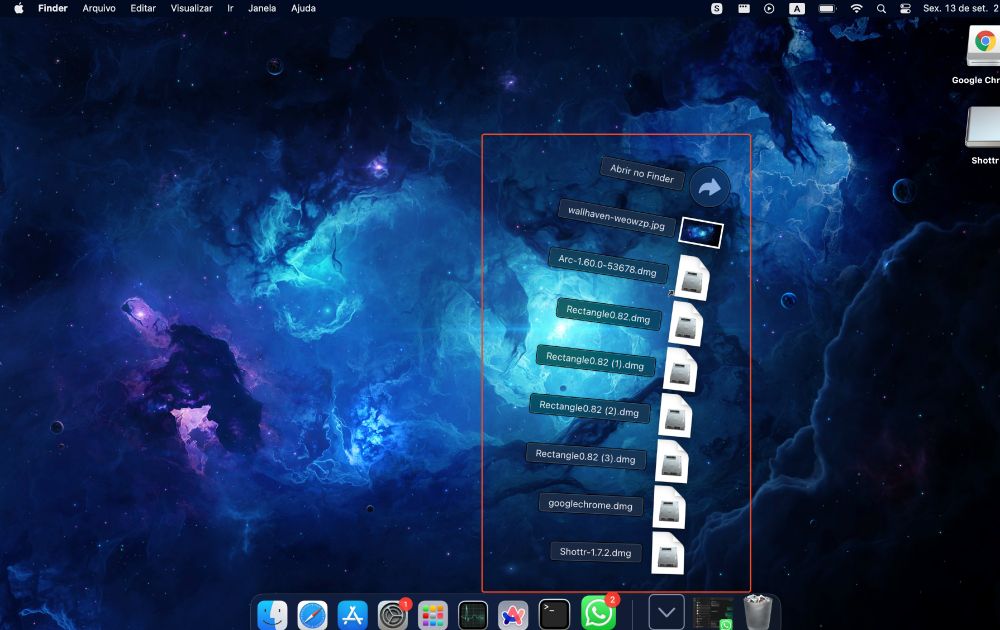Launch the Arc browser from the Dock
This screenshot has height=630, width=1000.
click(513, 615)
